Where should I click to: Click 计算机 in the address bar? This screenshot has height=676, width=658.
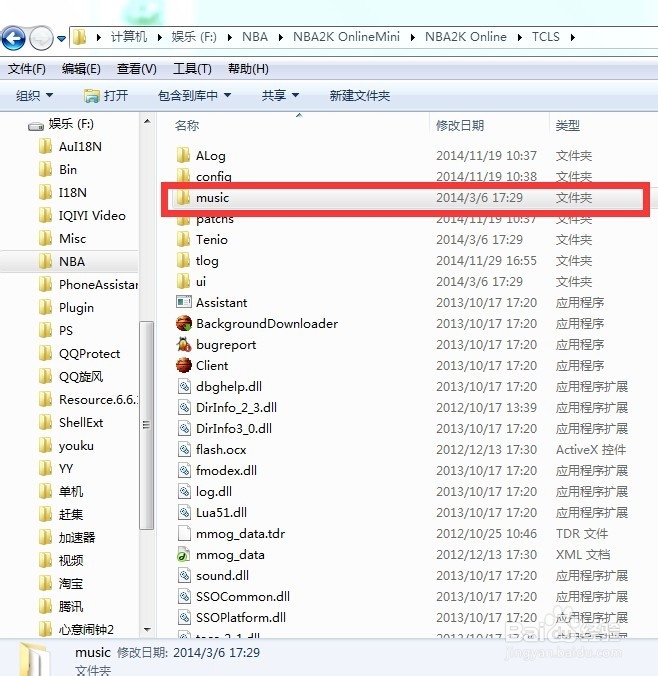[128, 37]
